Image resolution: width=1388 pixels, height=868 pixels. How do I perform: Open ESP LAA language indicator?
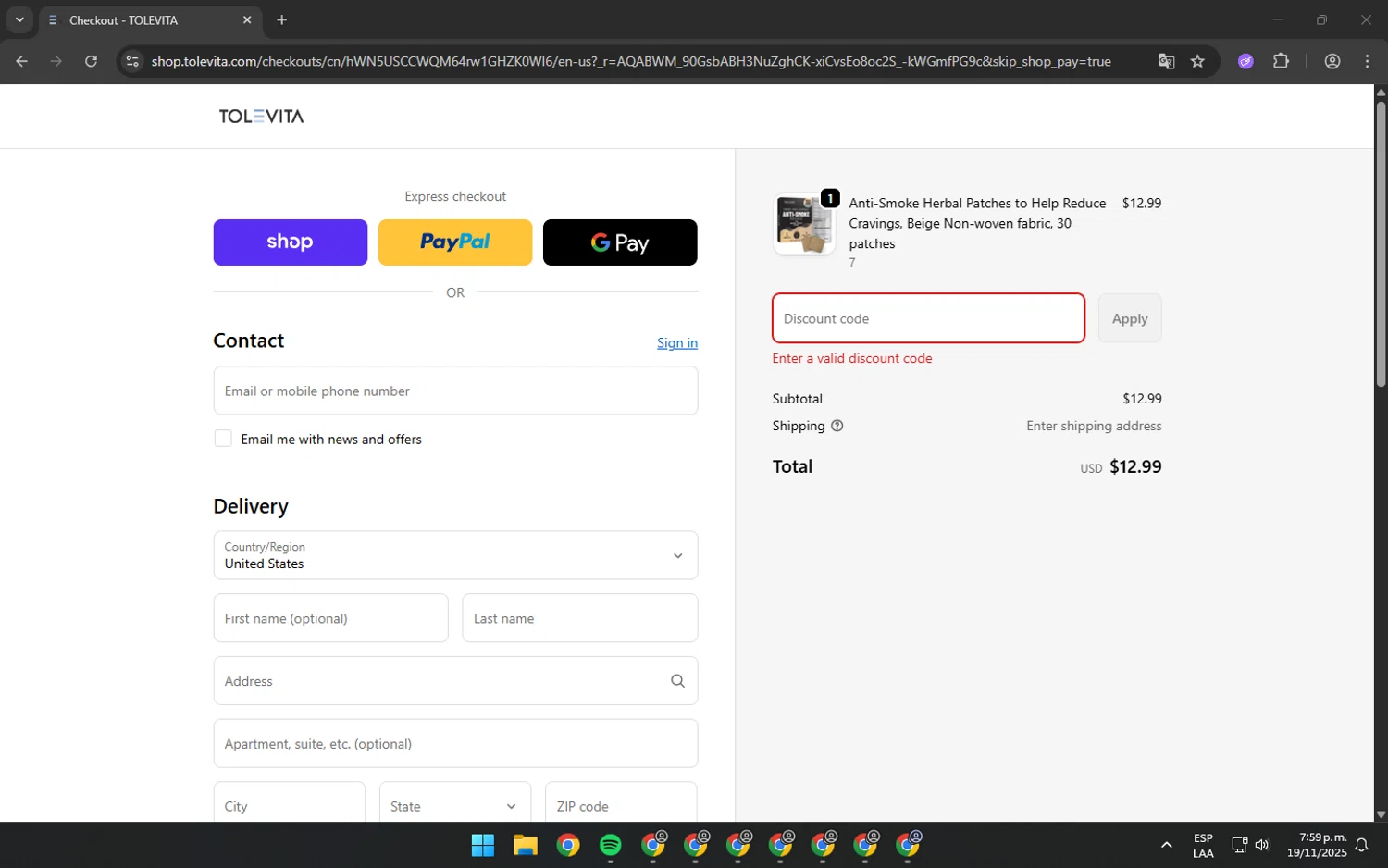pyautogui.click(x=1203, y=845)
